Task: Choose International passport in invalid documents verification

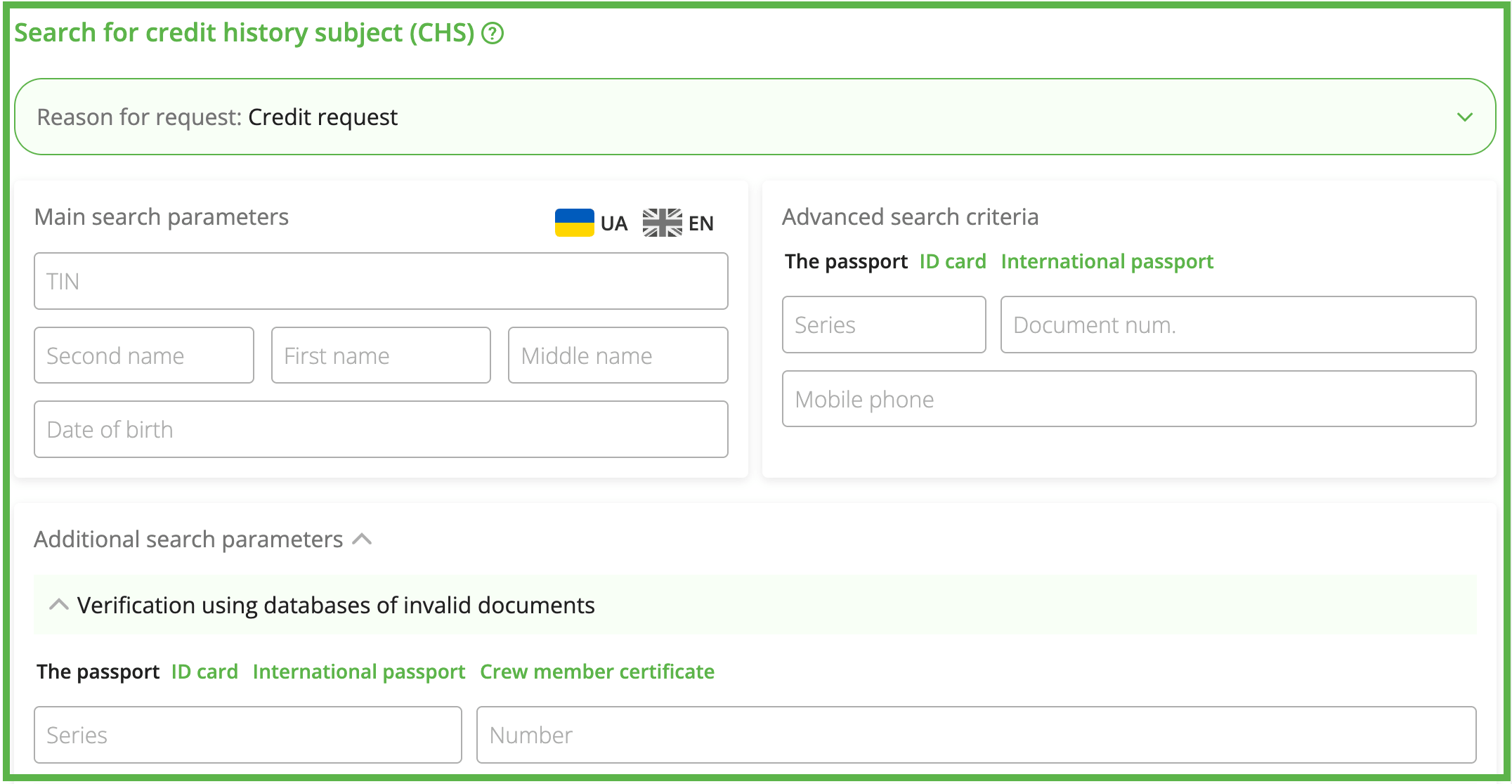Action: coord(358,672)
